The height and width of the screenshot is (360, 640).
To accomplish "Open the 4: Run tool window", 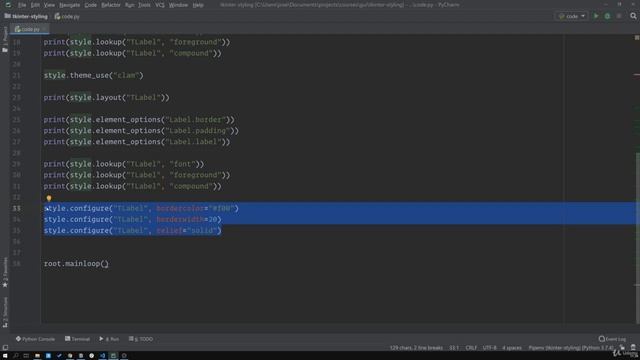I will [109, 339].
